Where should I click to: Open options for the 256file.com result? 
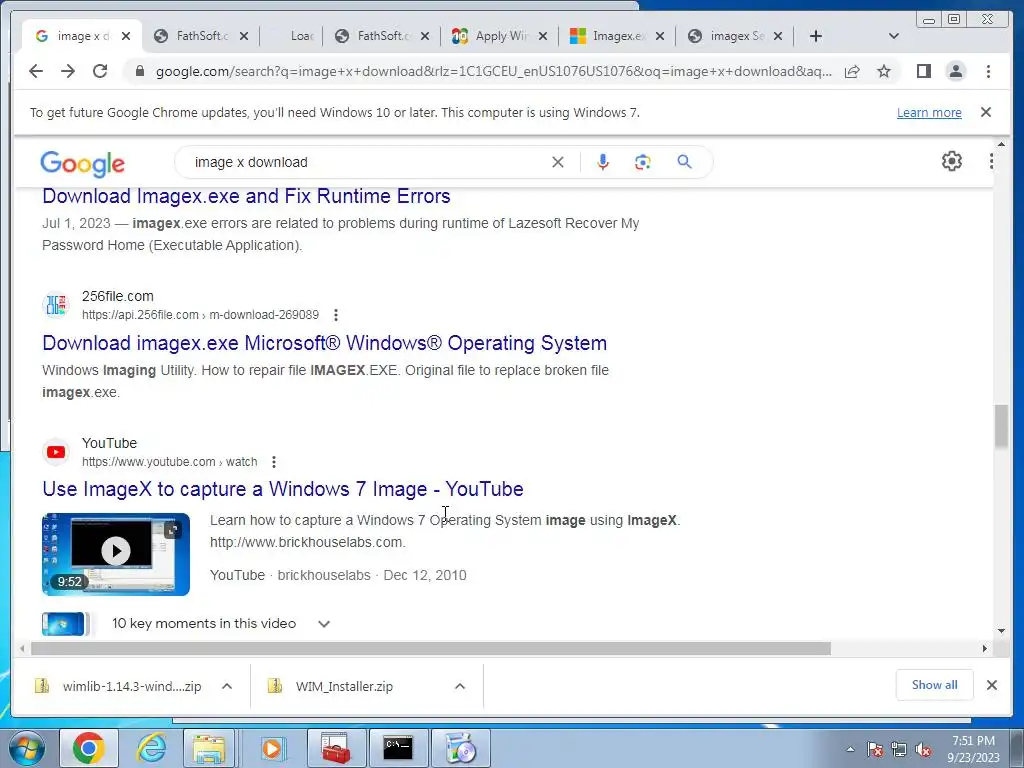(x=336, y=315)
